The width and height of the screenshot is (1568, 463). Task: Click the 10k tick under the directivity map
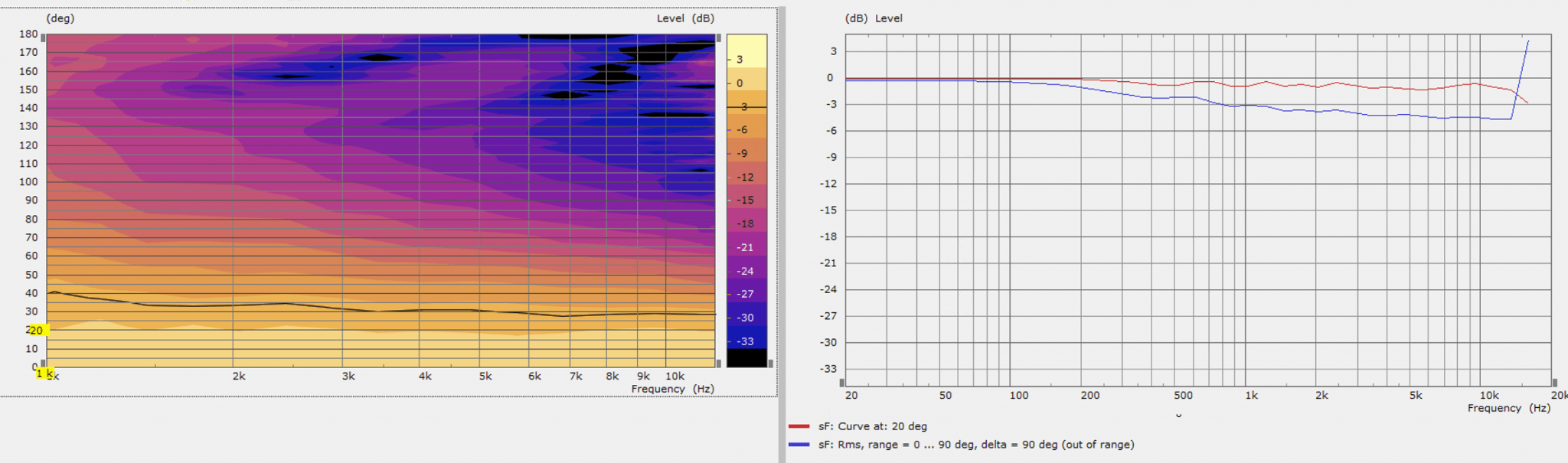click(x=675, y=377)
